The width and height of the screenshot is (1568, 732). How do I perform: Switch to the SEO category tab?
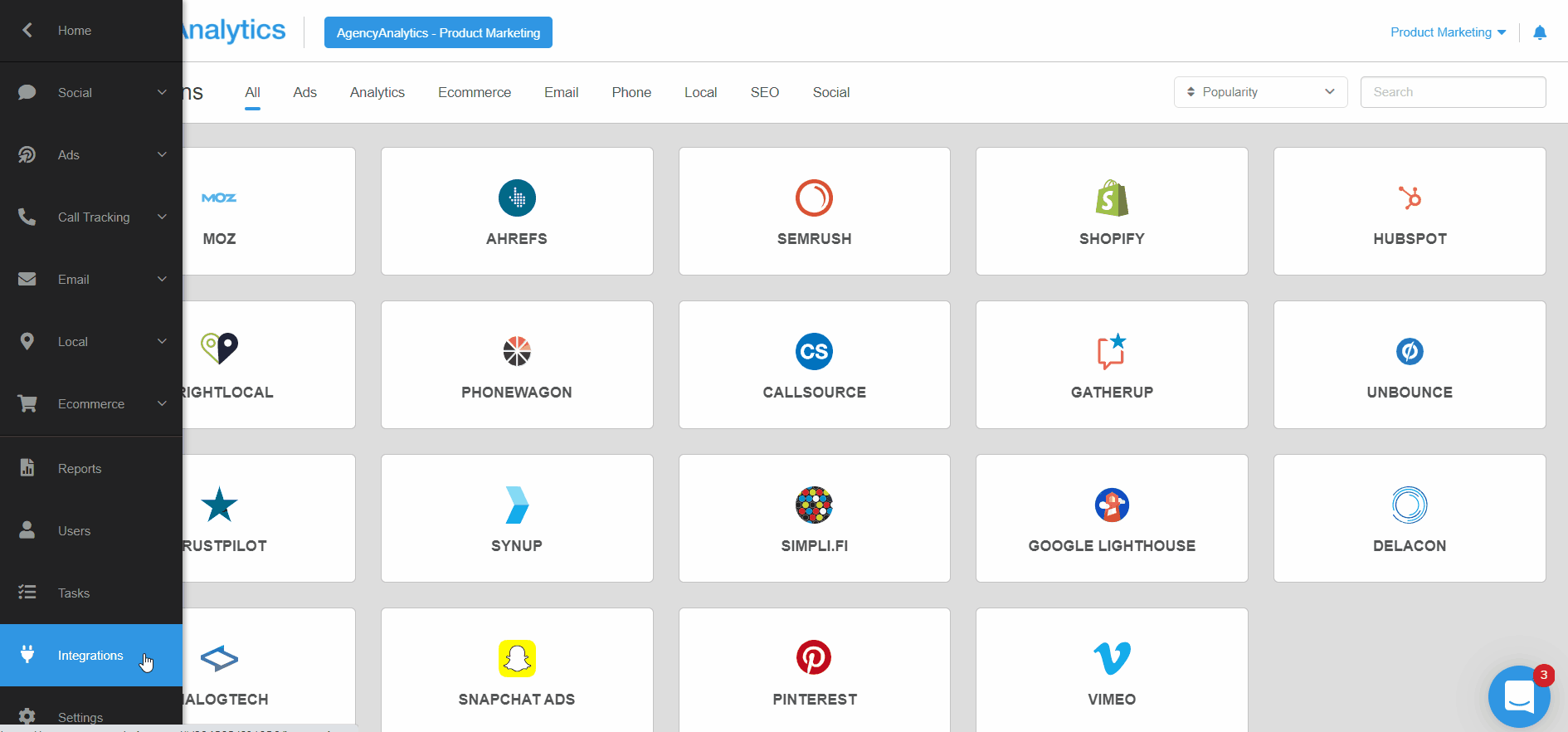[x=765, y=92]
